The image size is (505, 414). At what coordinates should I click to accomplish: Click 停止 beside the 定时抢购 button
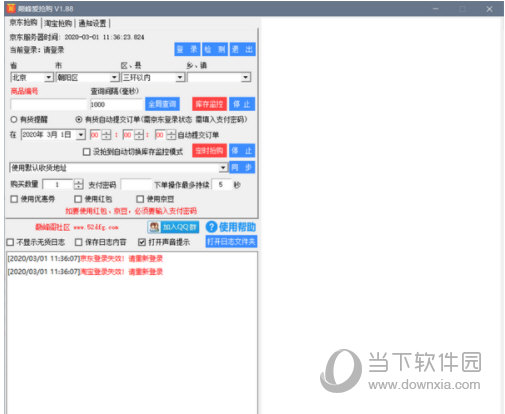[x=242, y=150]
